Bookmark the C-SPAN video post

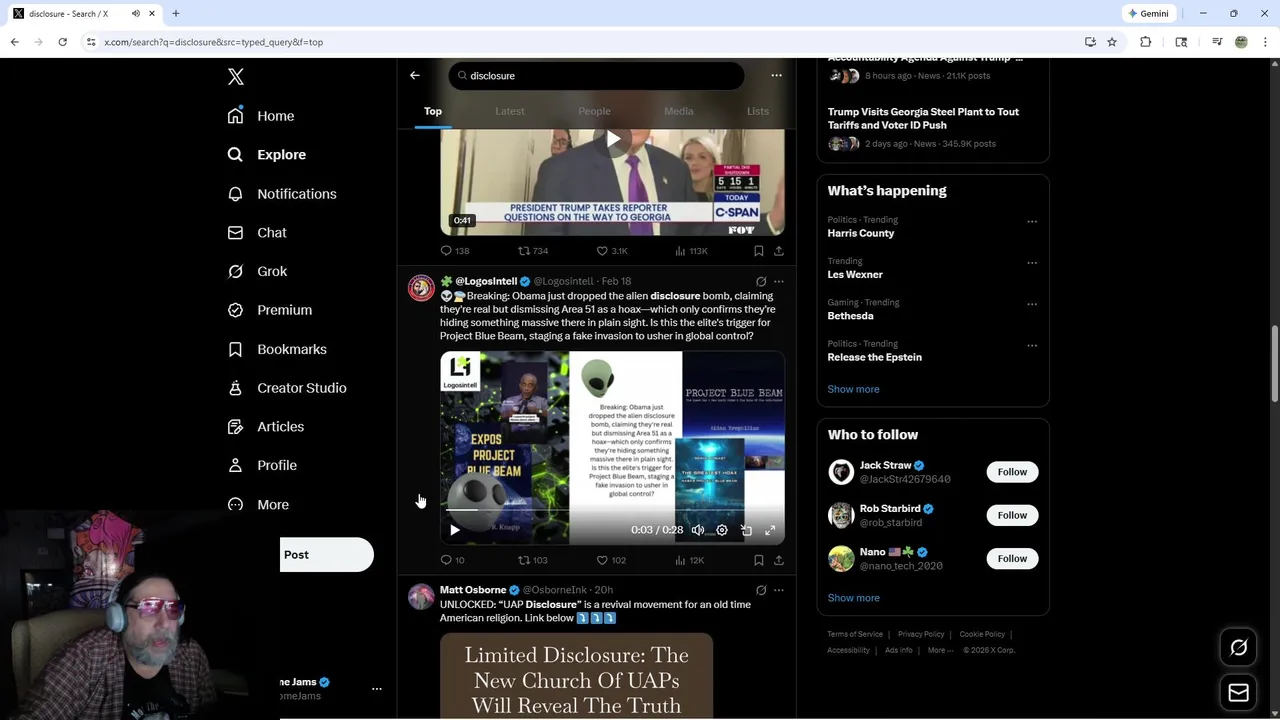(759, 251)
